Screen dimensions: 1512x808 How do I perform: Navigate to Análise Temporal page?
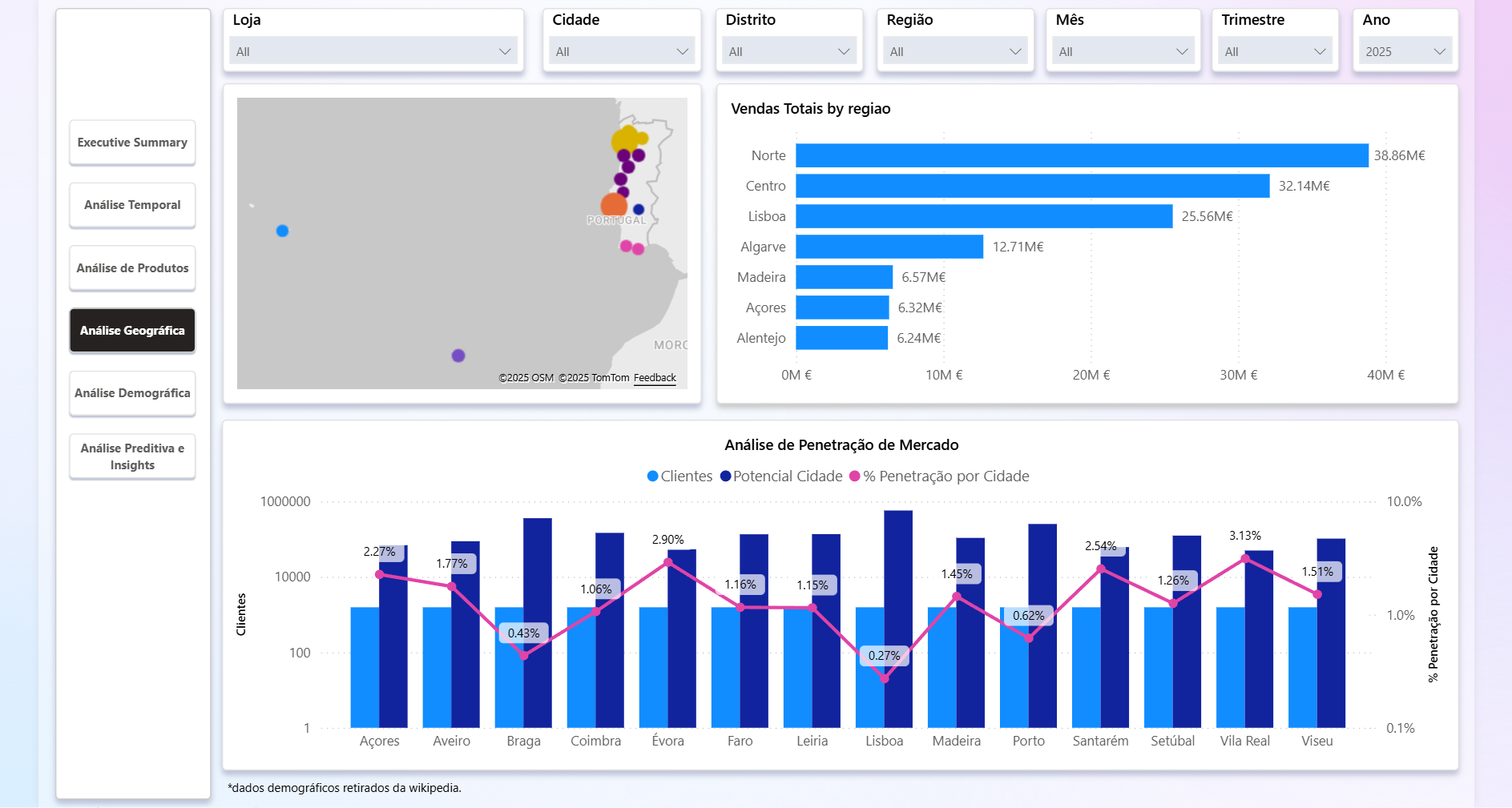pyautogui.click(x=132, y=205)
